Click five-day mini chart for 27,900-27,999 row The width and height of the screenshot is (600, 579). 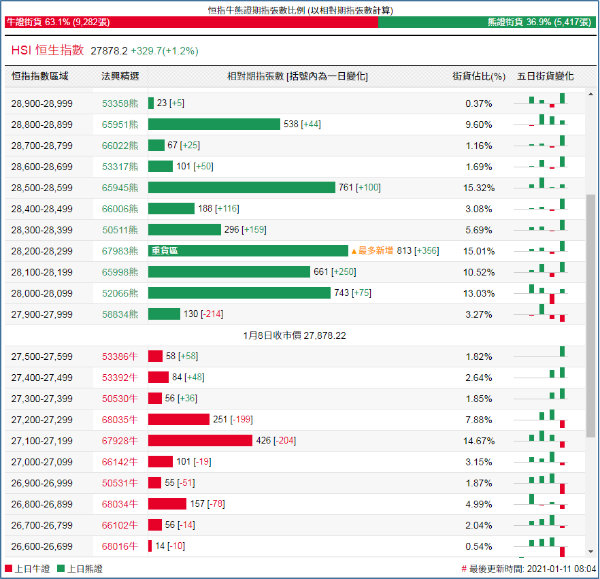coord(540,313)
